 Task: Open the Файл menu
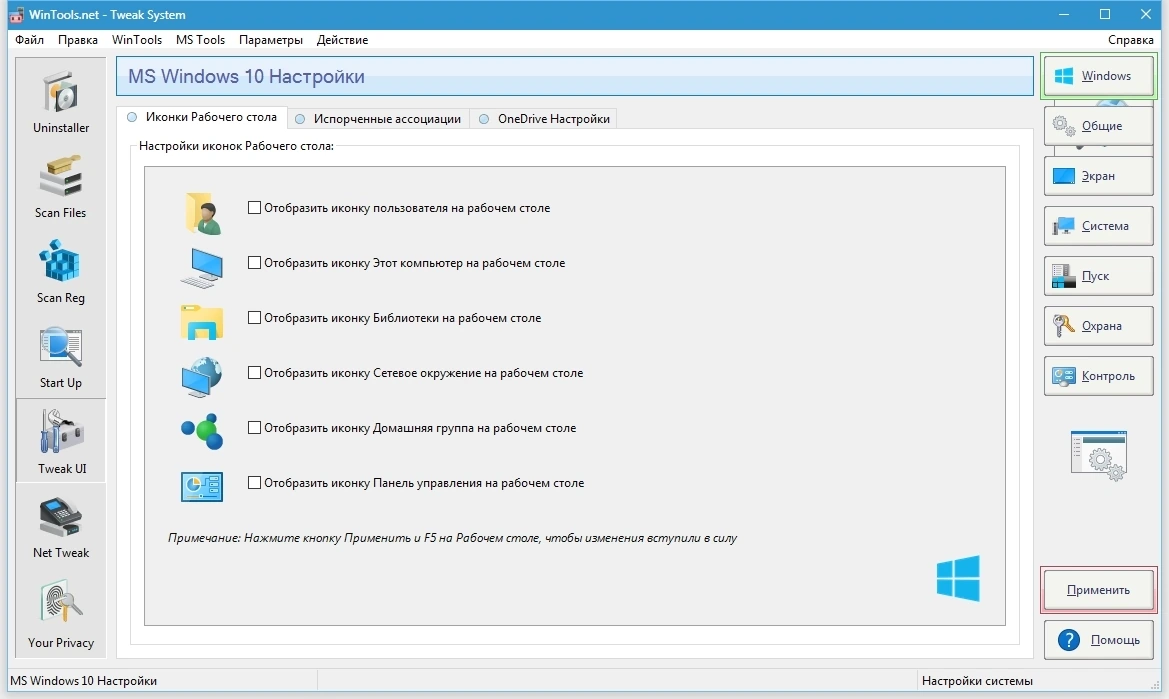(30, 40)
